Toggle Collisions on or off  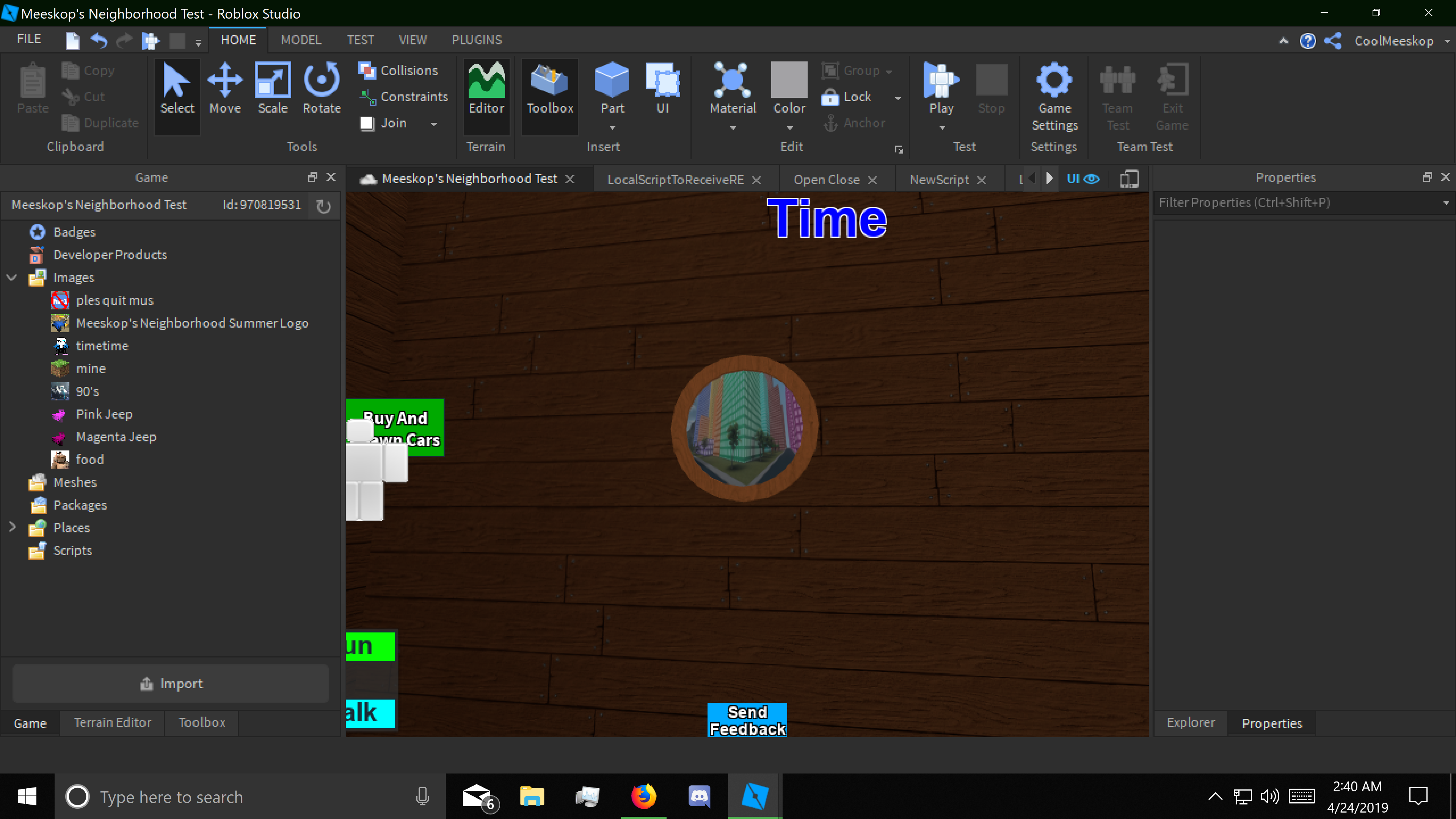(x=399, y=71)
